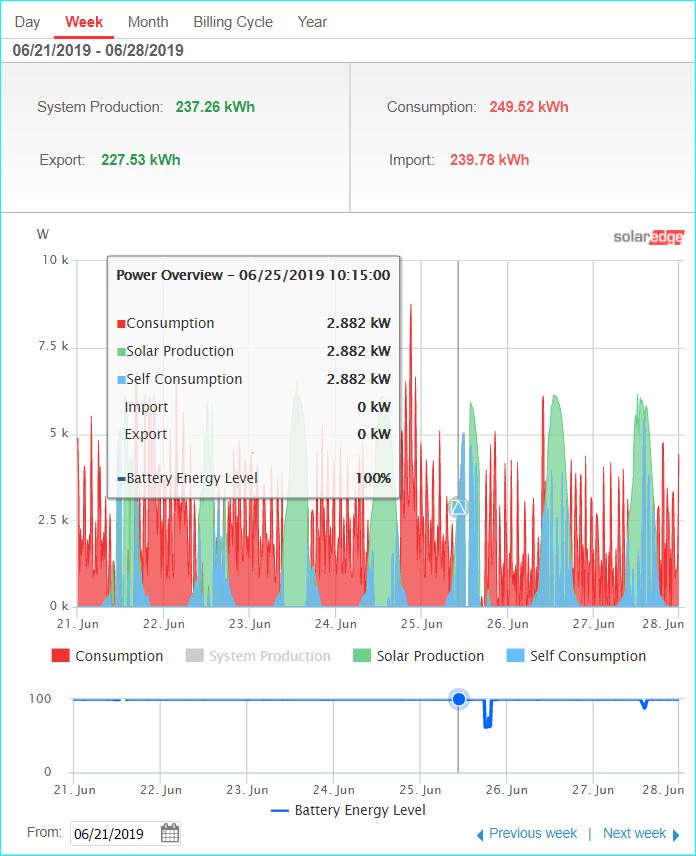696x856 pixels.
Task: Go to Previous week link
Action: (x=533, y=833)
